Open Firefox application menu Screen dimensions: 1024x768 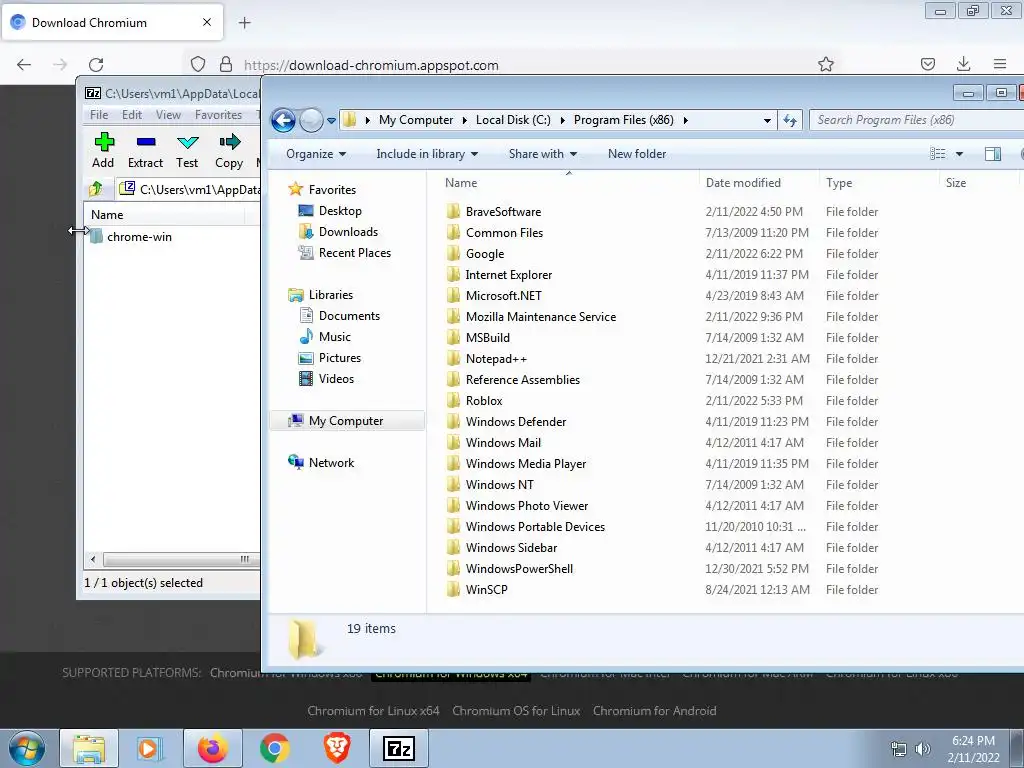[1000, 64]
